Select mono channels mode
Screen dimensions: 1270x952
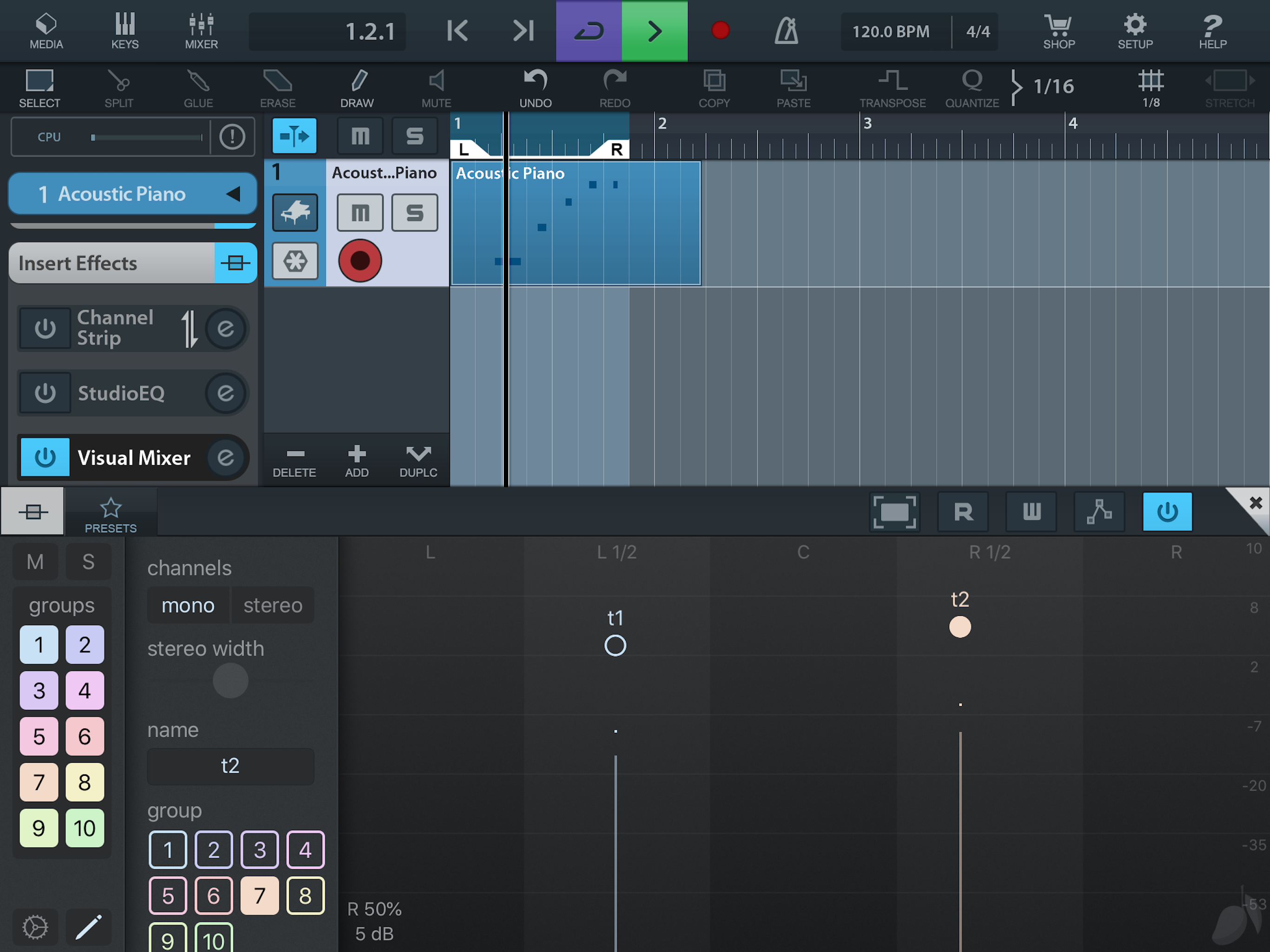tap(188, 605)
